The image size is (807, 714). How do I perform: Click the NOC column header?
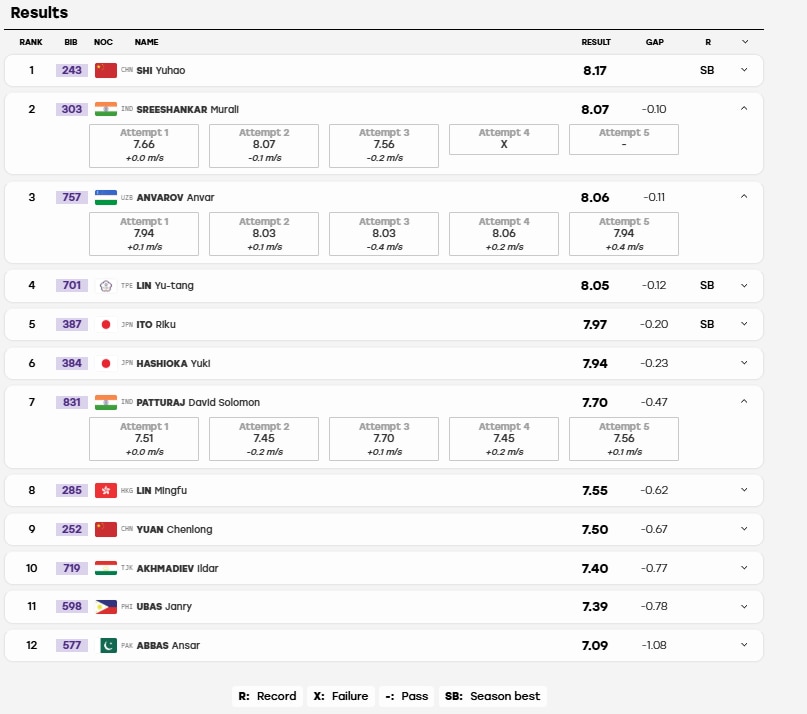103,42
